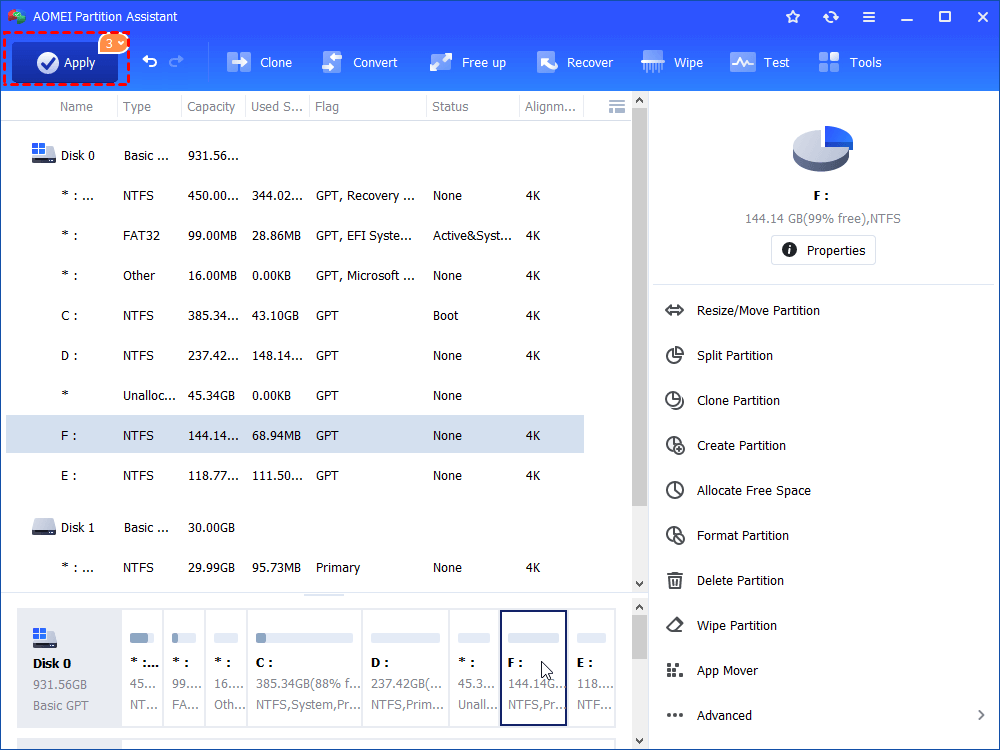Select the Disk 0 row in list
Screen dimensions: 1000x750
295,156
